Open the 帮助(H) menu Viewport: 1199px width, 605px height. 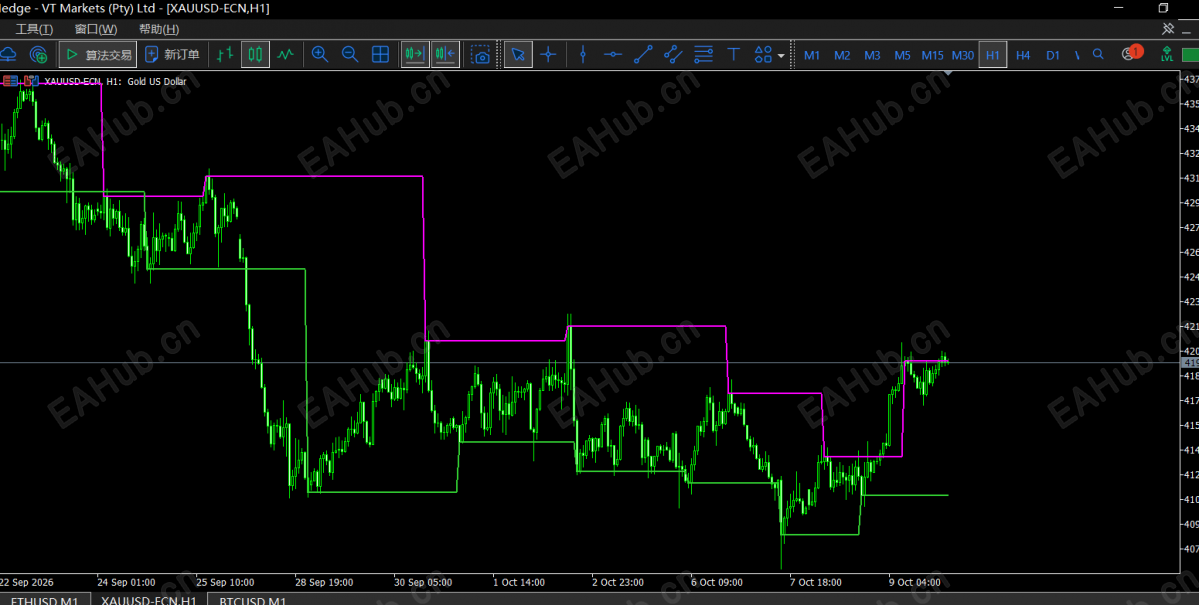point(159,29)
